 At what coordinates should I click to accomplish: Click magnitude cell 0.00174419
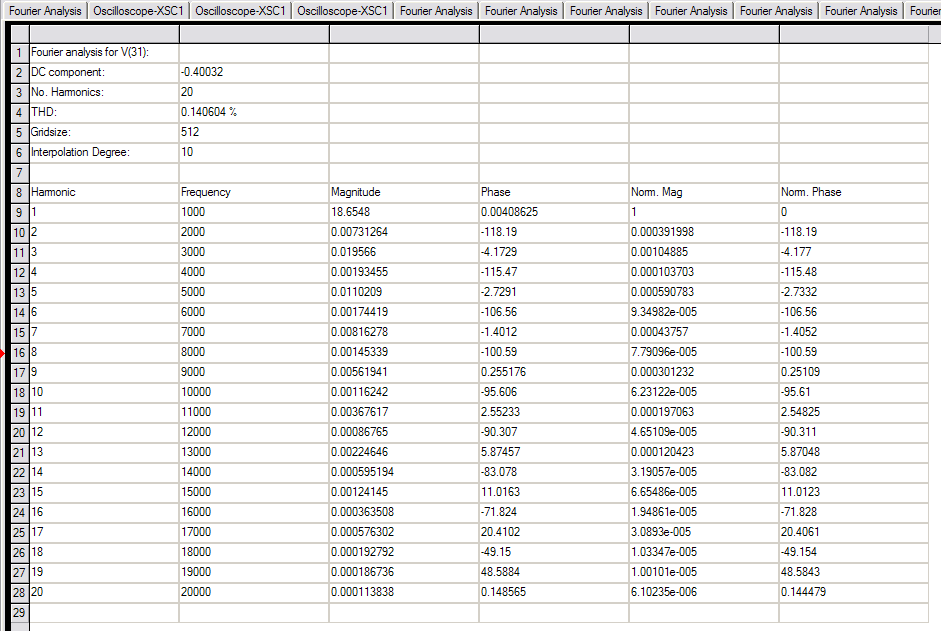[404, 312]
